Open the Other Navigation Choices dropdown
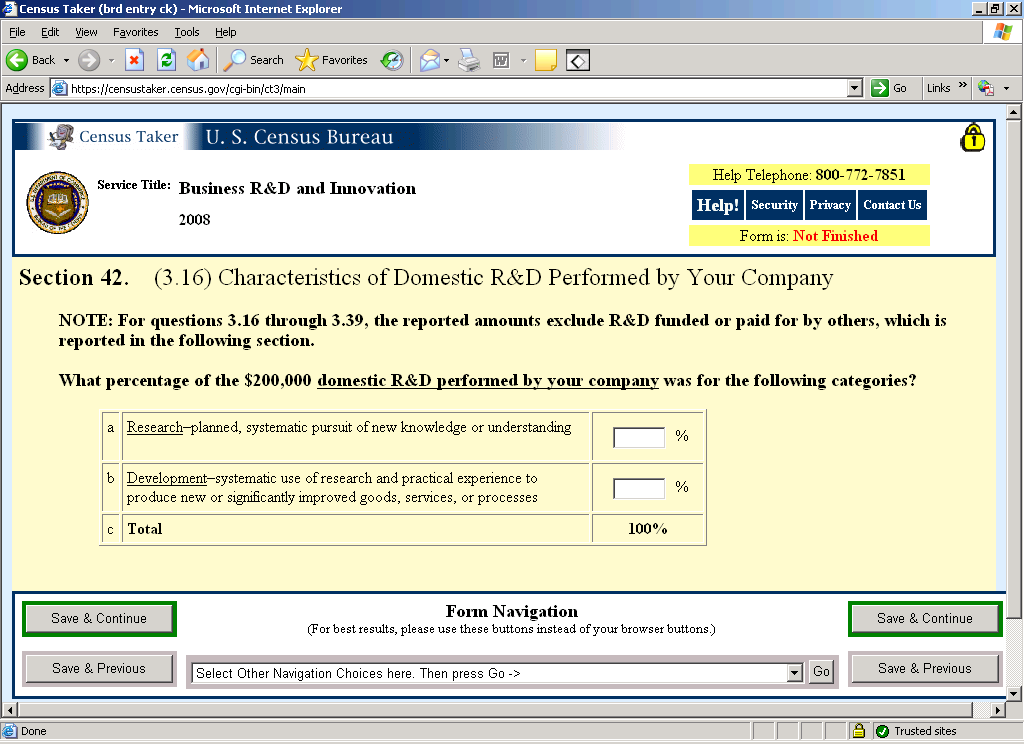The height and width of the screenshot is (744, 1024). click(795, 673)
